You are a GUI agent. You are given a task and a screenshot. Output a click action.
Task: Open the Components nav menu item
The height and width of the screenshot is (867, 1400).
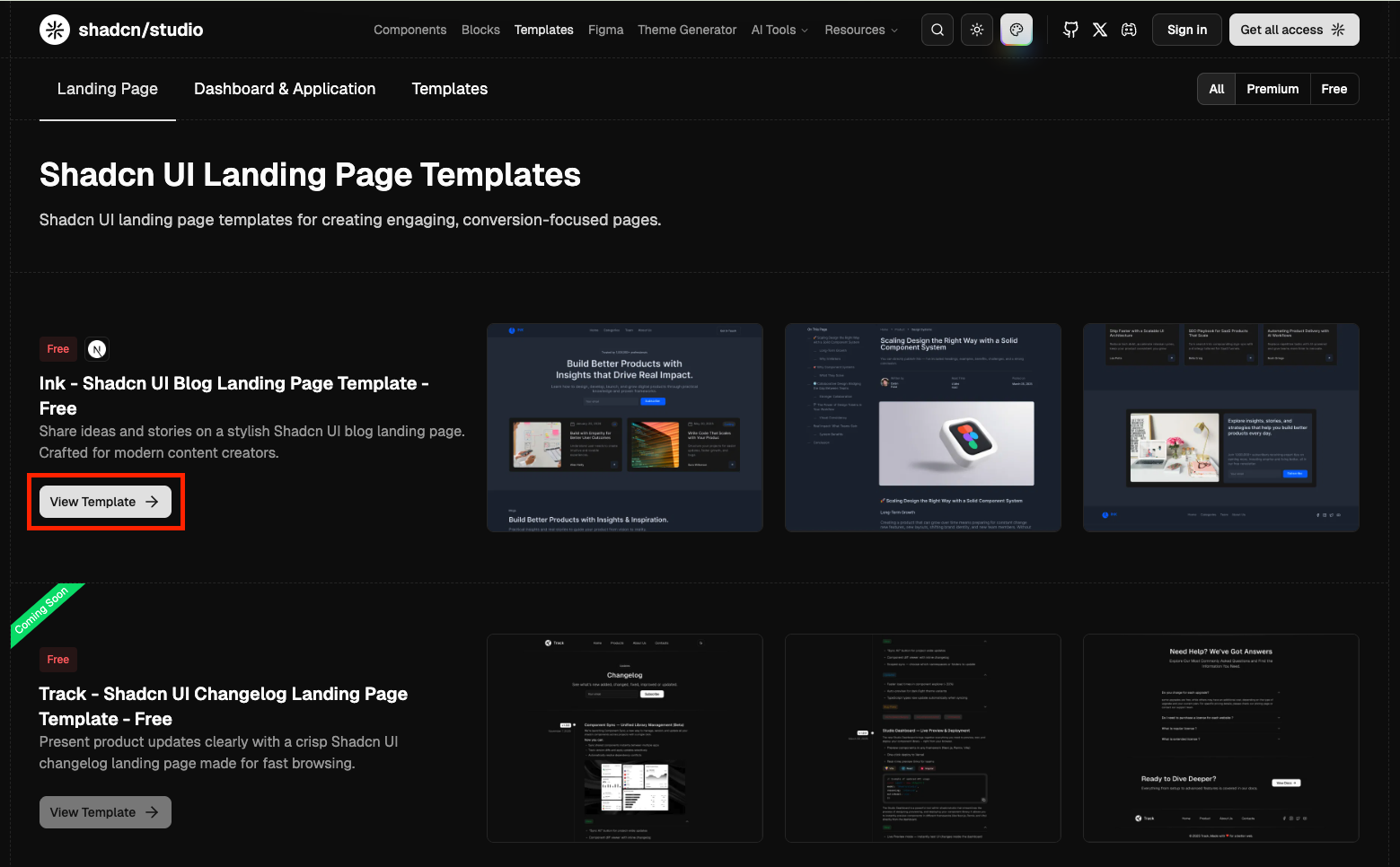[409, 30]
